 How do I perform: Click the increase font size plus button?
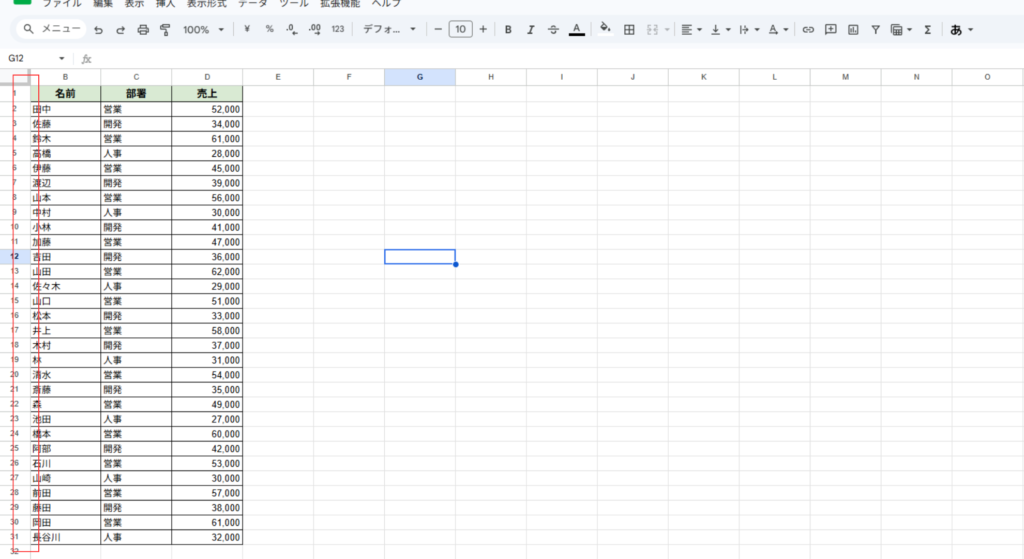click(483, 30)
